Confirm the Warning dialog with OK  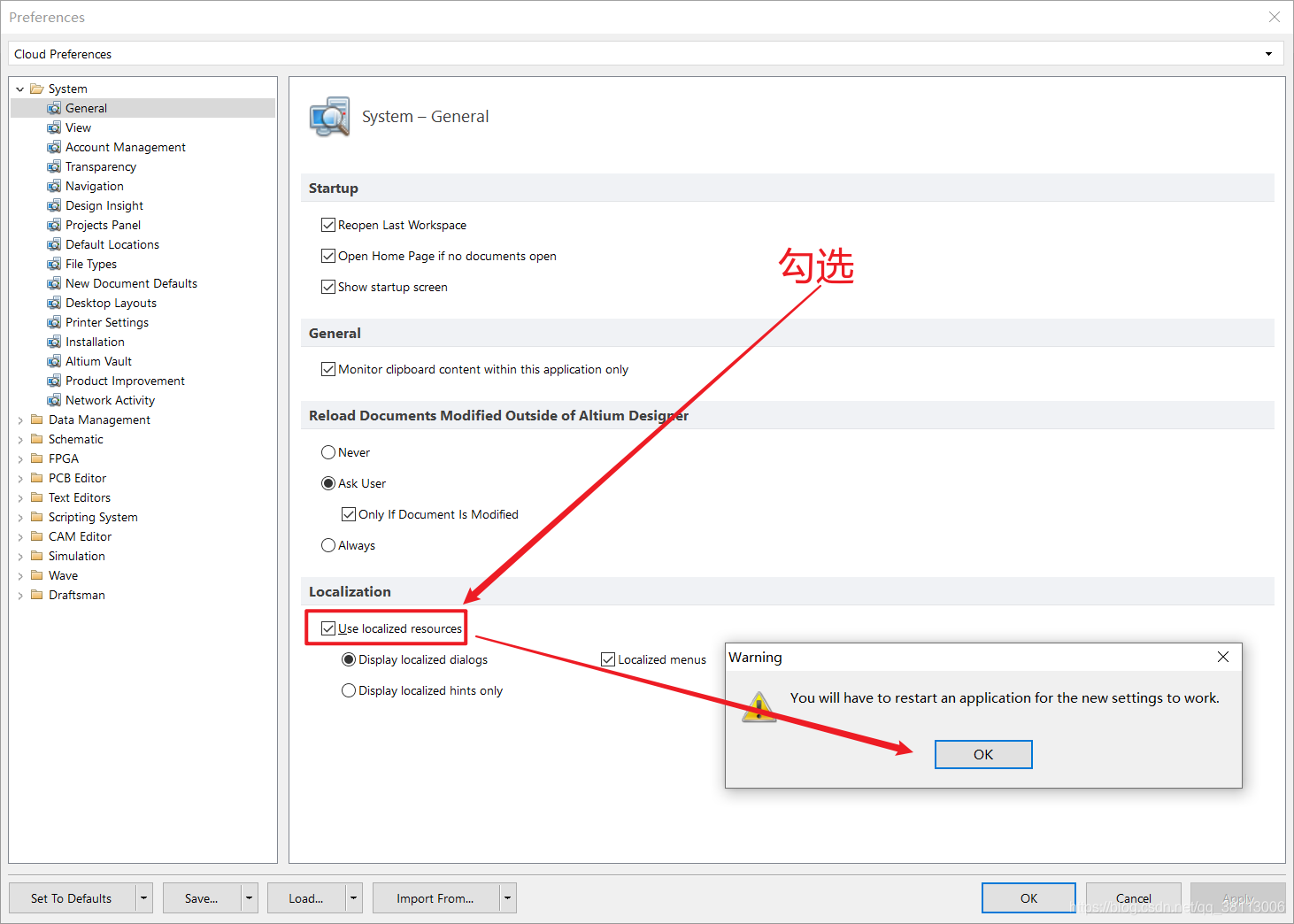coord(982,754)
